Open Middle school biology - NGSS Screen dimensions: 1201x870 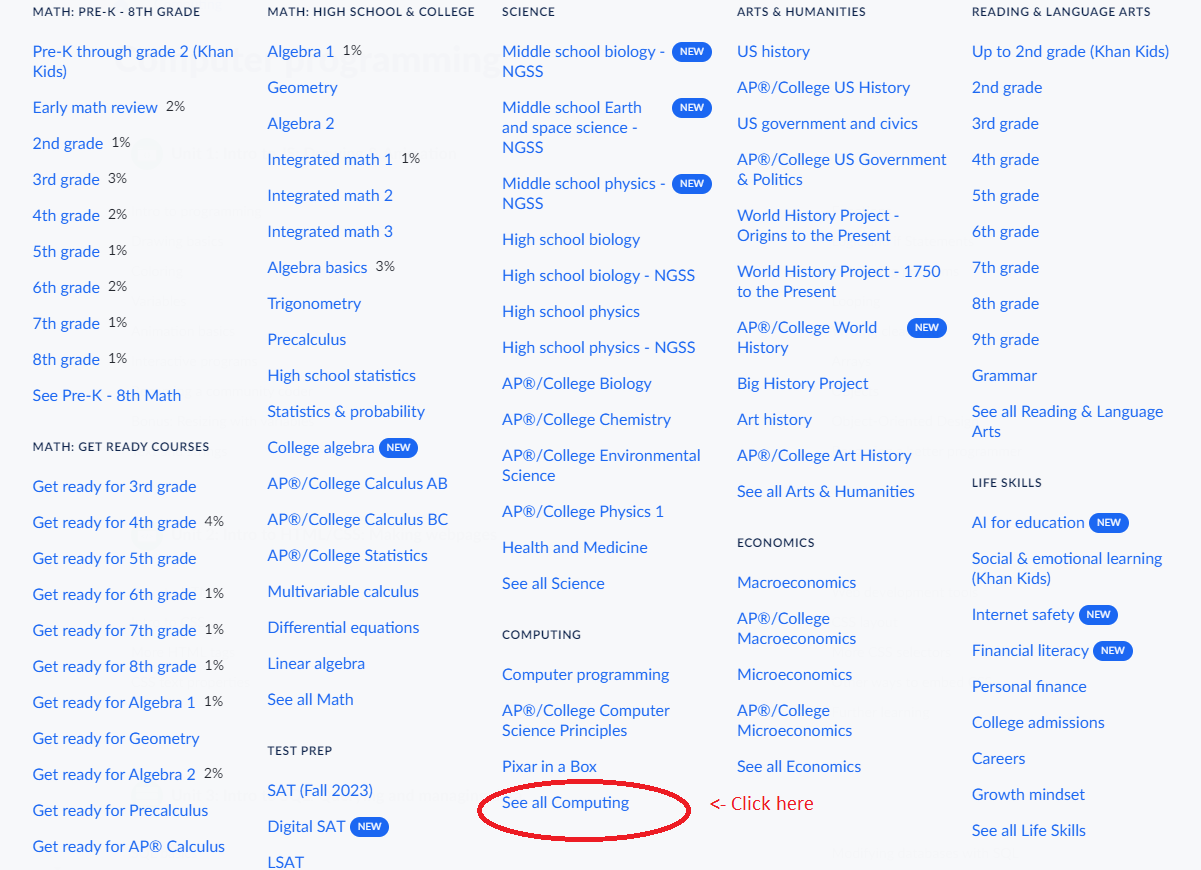582,62
